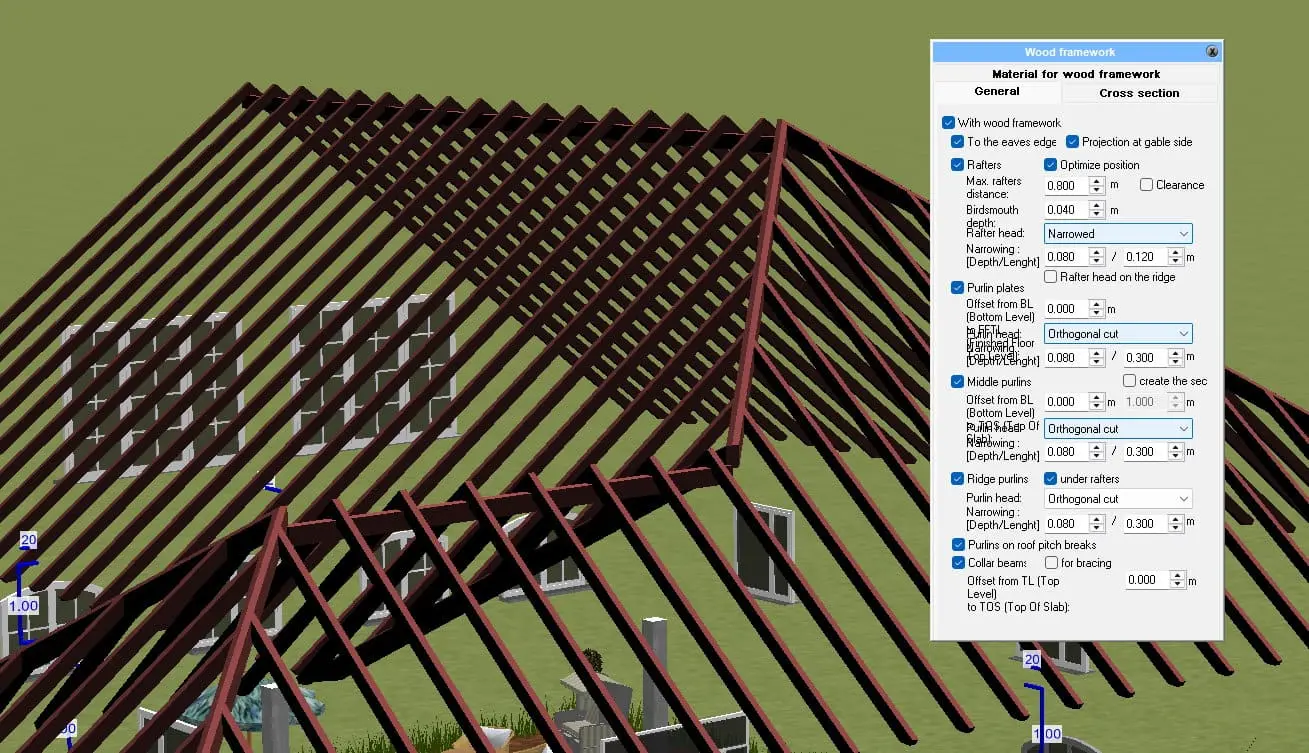Uncheck the under rafters option
This screenshot has width=1309, height=753.
tap(1050, 479)
